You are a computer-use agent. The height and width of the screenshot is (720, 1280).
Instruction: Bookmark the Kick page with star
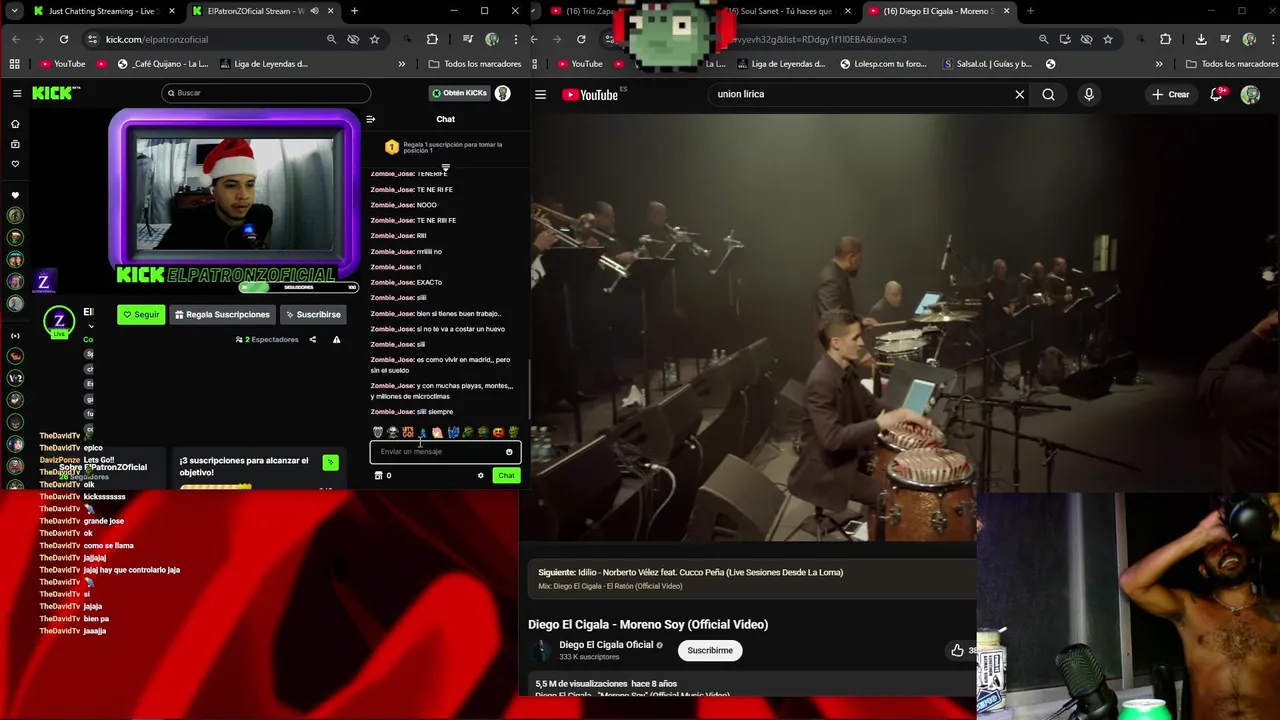point(374,39)
